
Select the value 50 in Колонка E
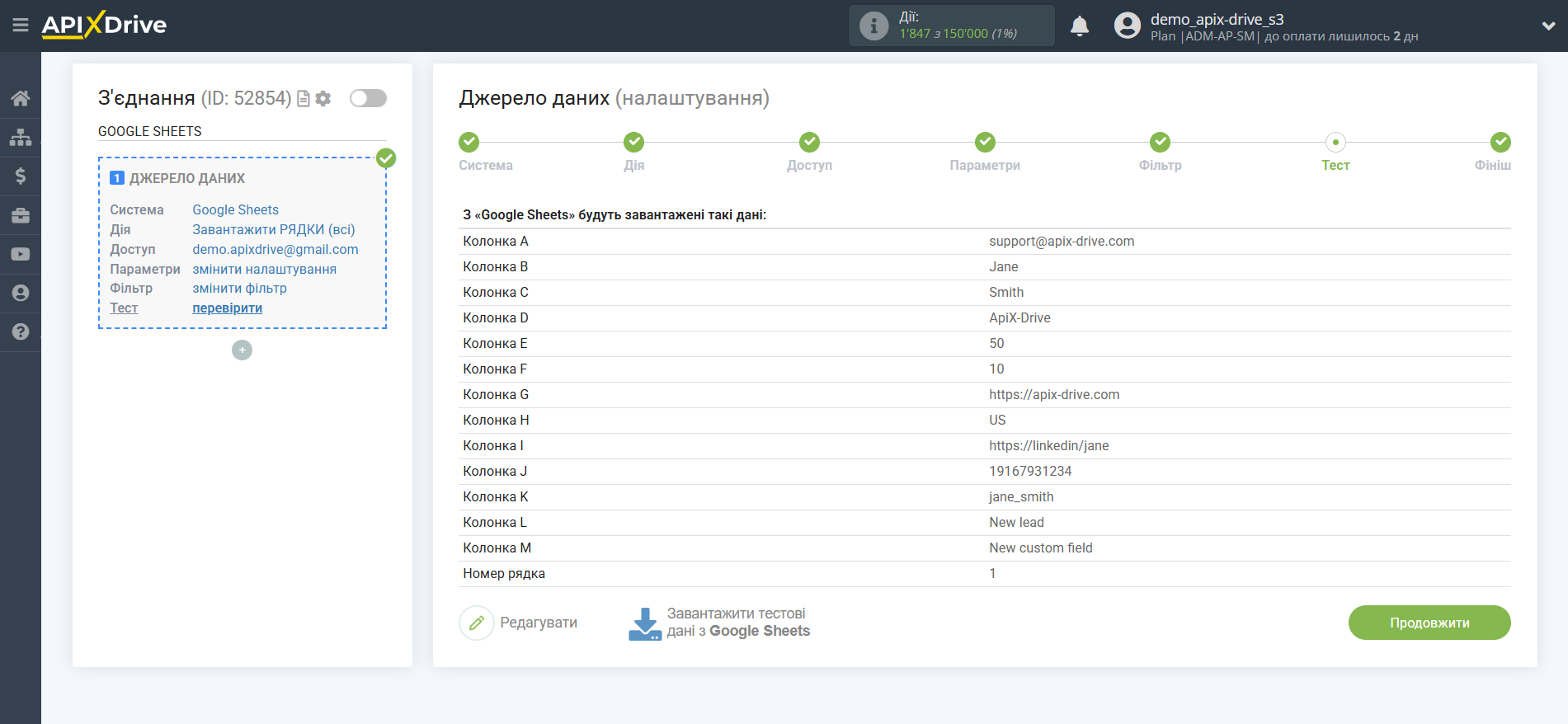pos(996,343)
